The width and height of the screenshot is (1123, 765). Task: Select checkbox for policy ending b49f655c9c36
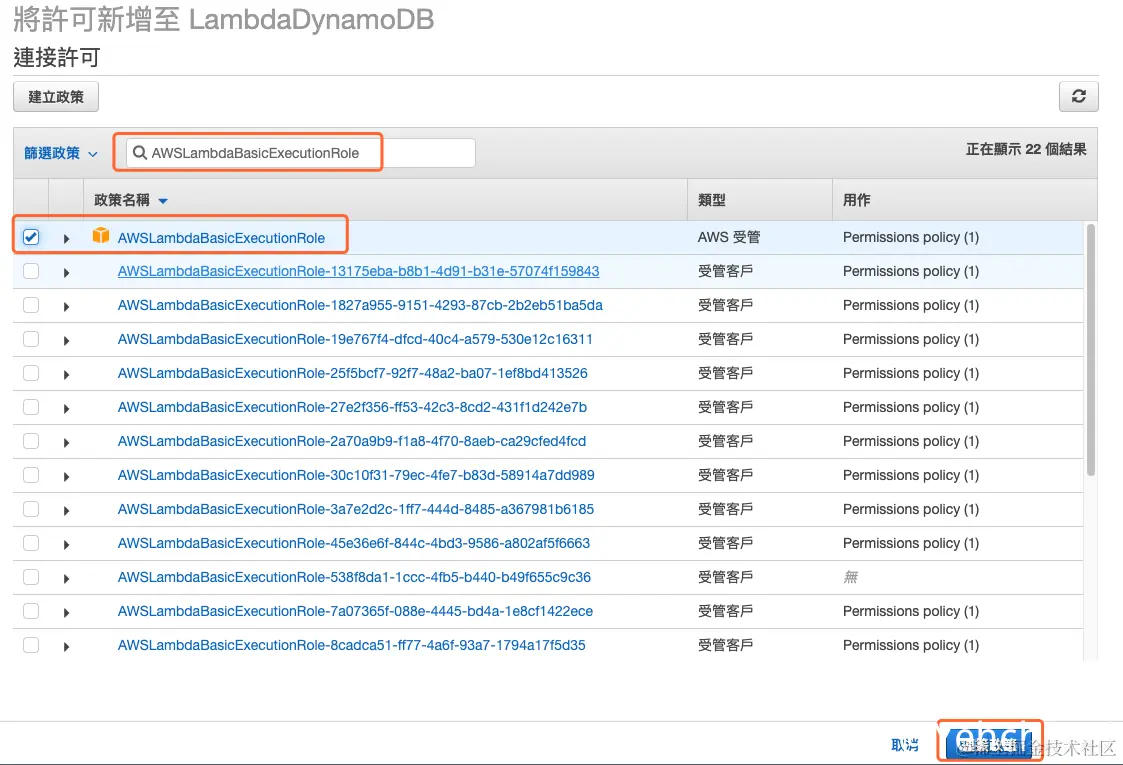pyautogui.click(x=31, y=577)
